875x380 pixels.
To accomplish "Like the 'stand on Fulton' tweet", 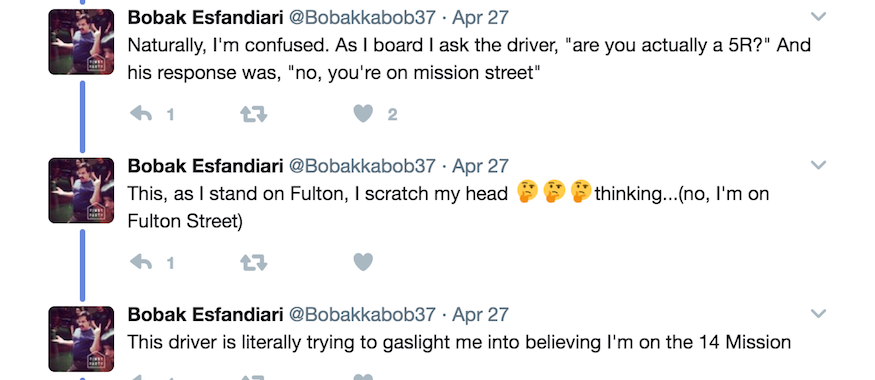I will click(363, 262).
